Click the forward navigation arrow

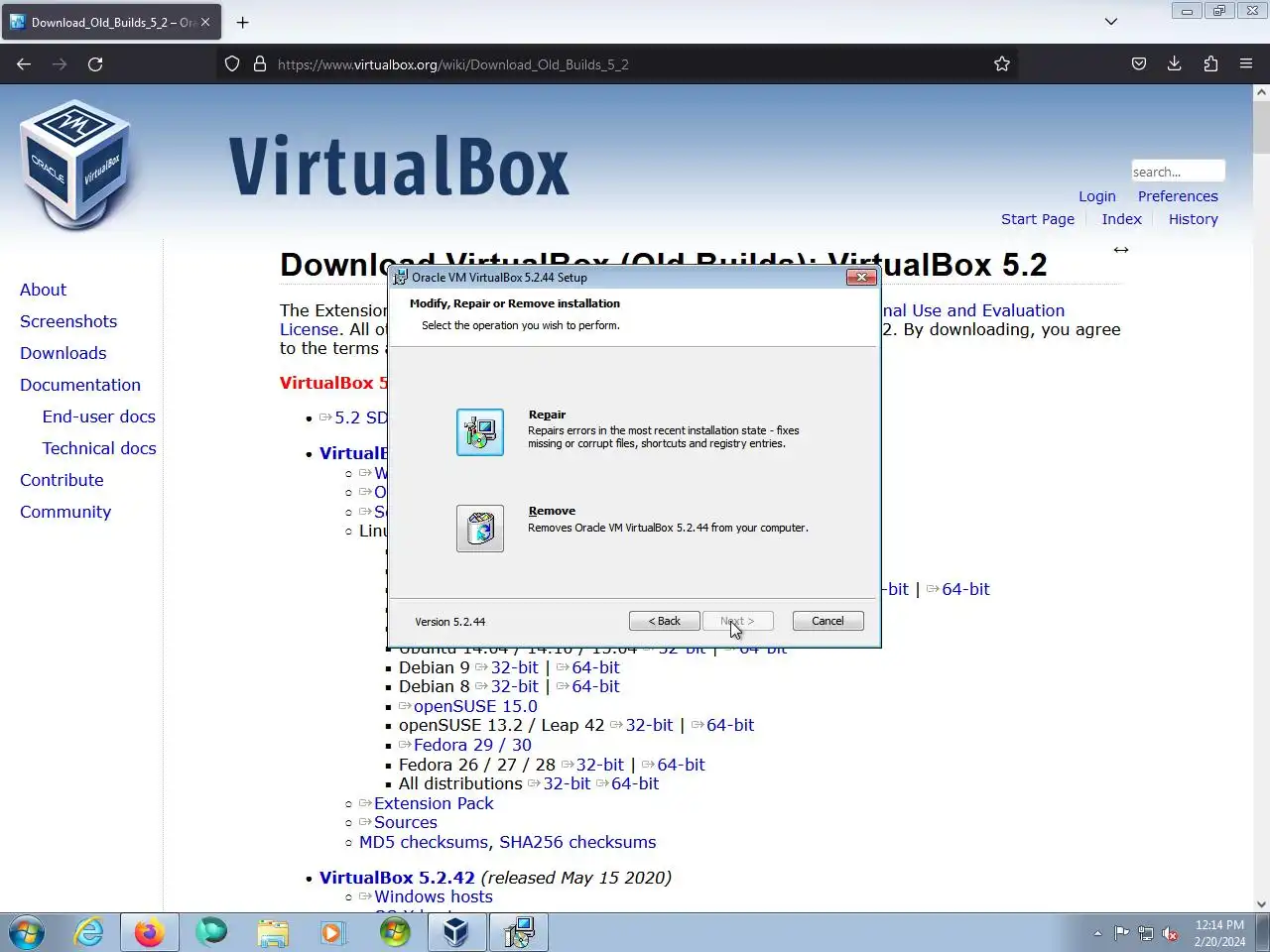[x=60, y=64]
